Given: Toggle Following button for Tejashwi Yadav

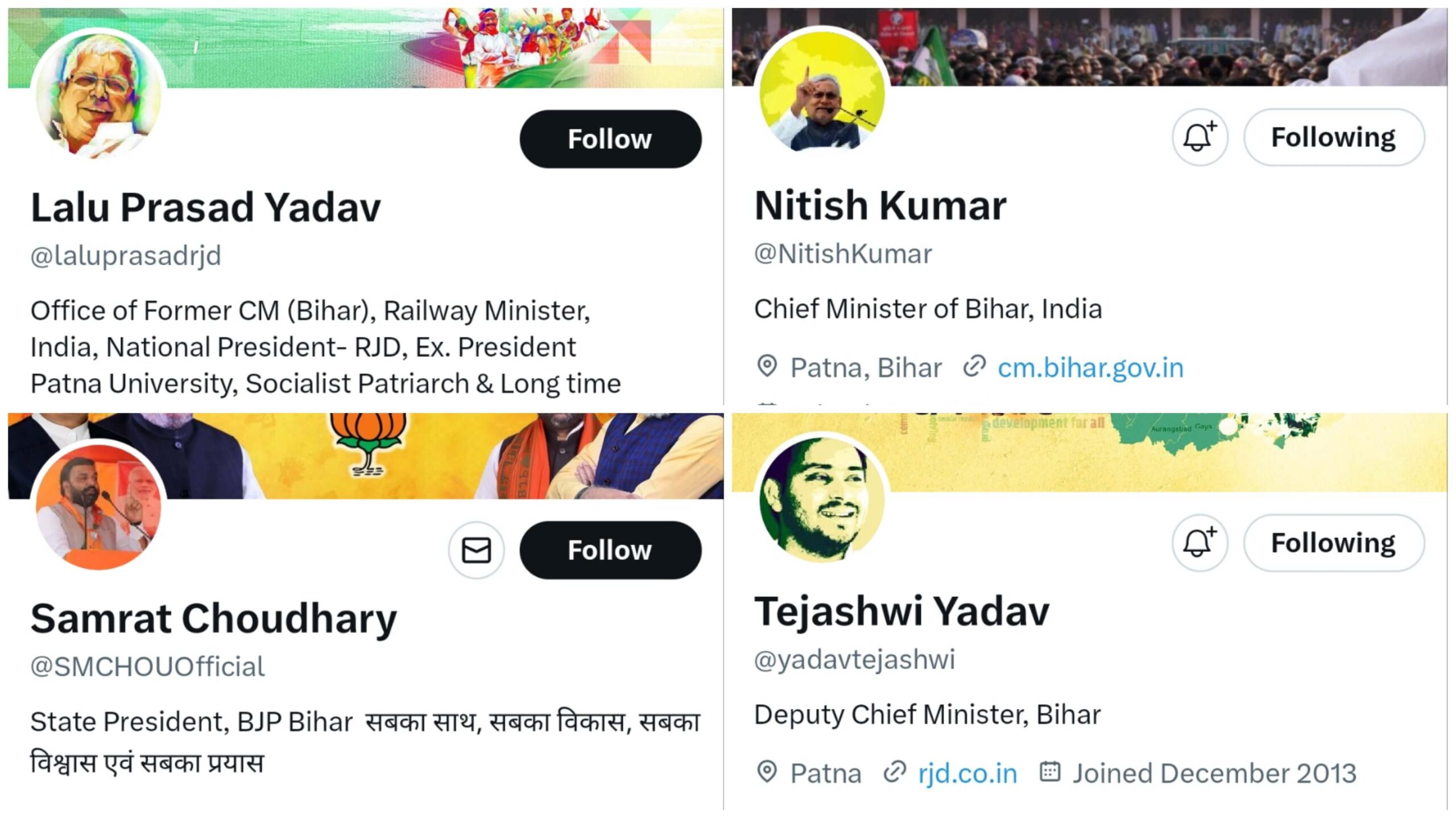Looking at the screenshot, I should coord(1333,543).
